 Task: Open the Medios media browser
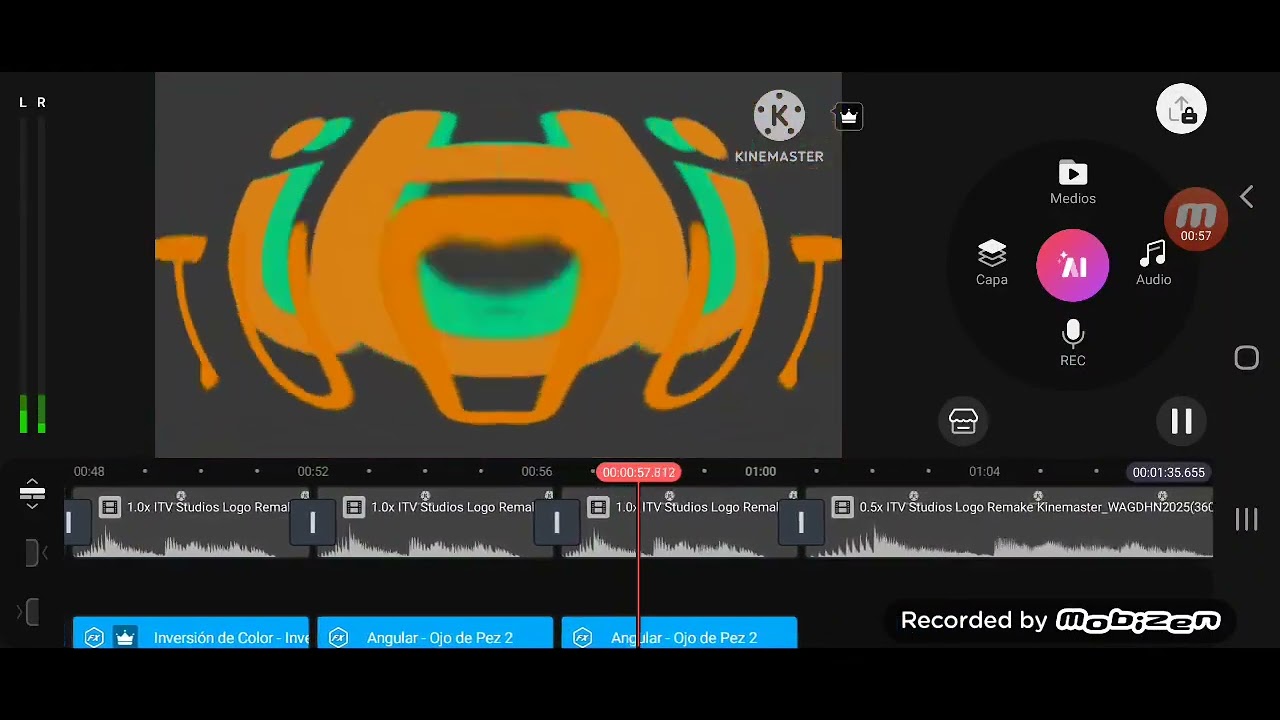1073,183
